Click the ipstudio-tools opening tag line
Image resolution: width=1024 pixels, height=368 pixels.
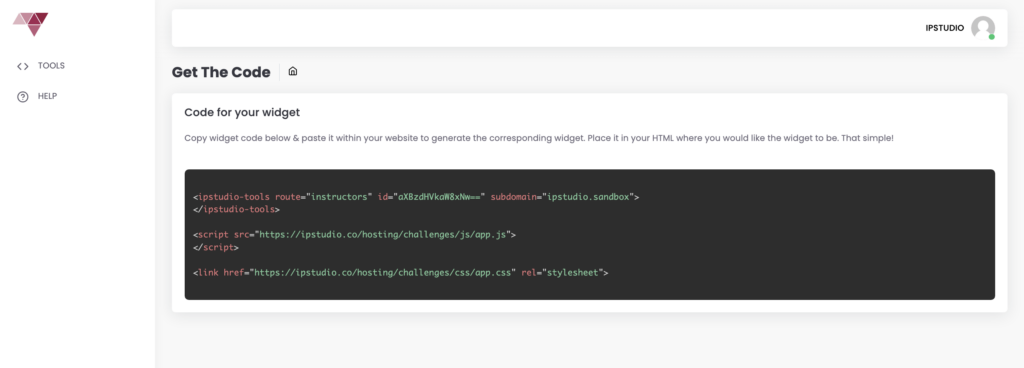(x=415, y=196)
